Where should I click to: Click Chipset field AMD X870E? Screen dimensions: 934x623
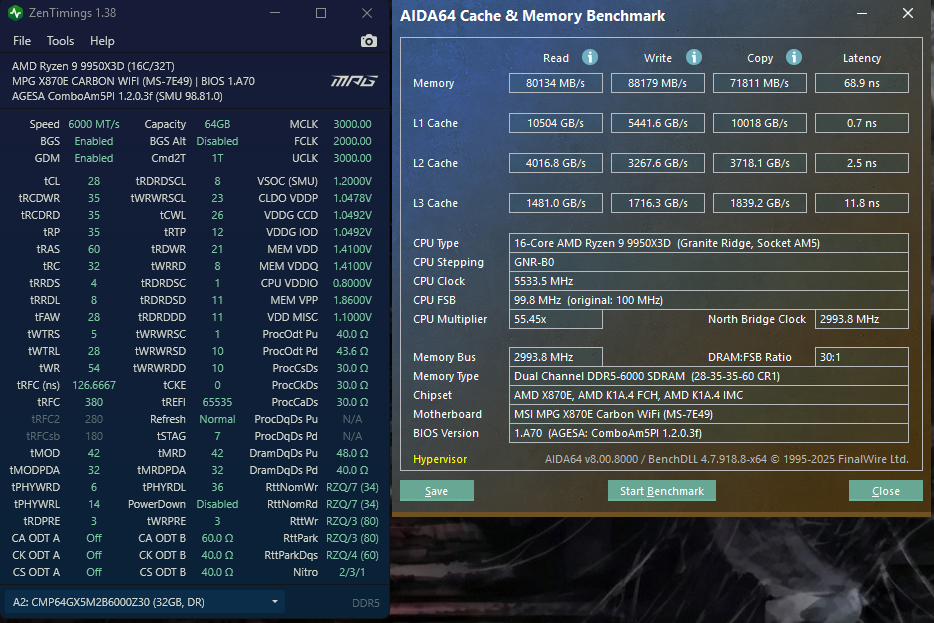point(708,395)
